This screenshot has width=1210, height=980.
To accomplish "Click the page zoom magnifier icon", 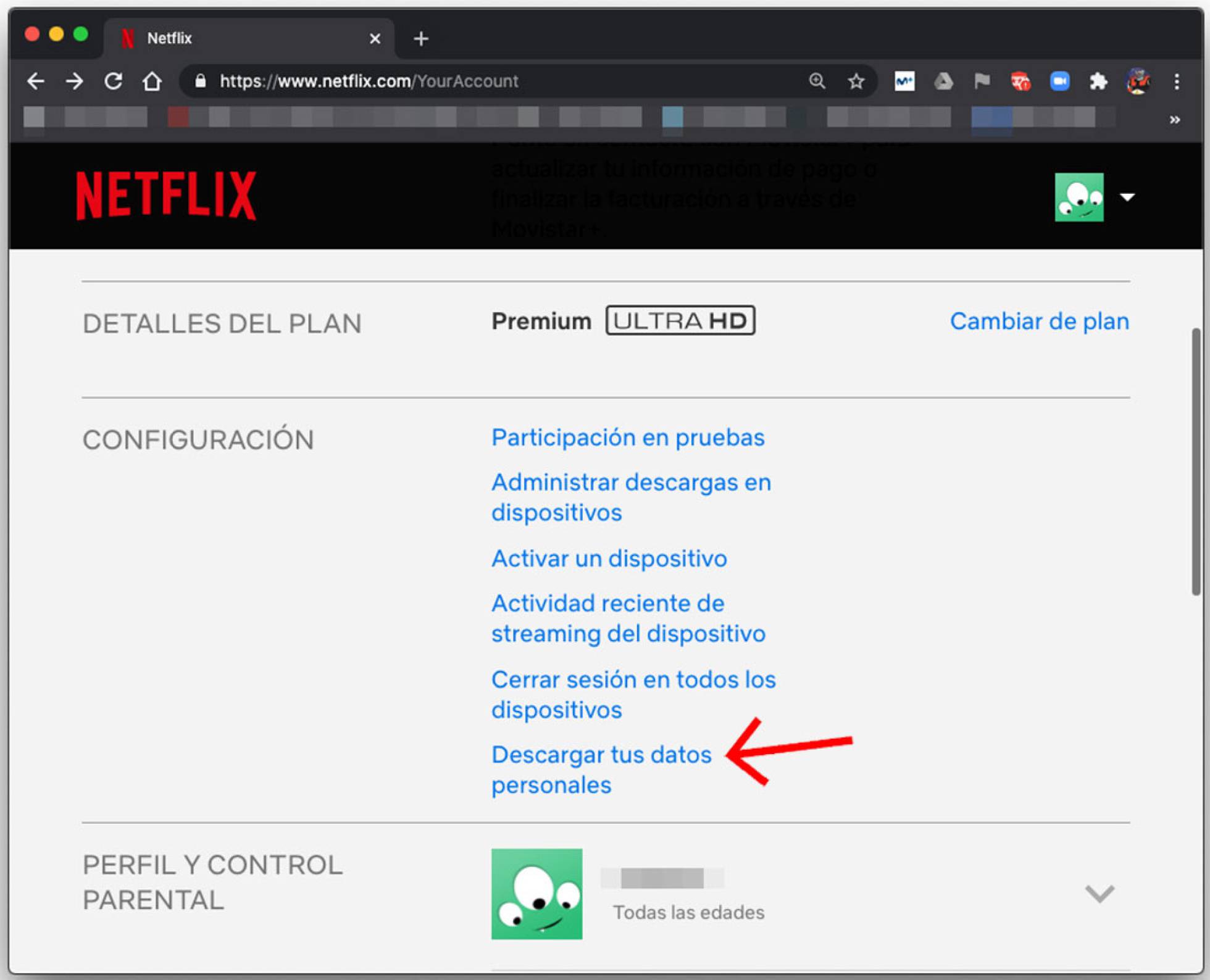I will [x=816, y=81].
